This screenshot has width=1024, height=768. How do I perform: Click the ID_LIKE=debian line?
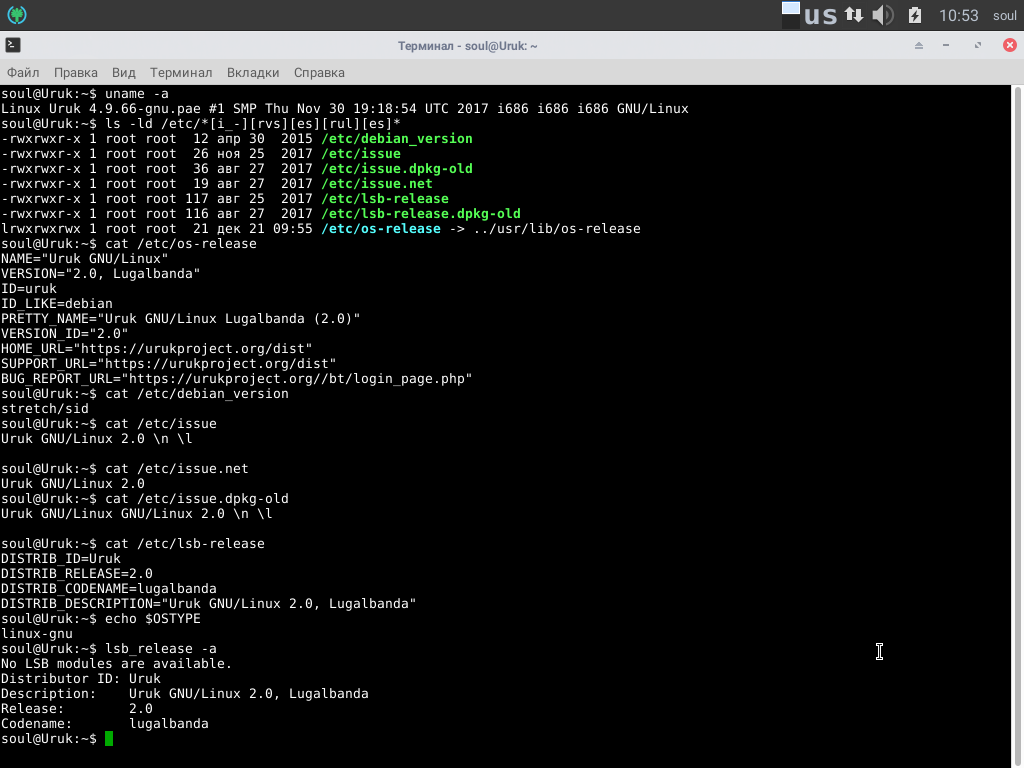click(57, 304)
